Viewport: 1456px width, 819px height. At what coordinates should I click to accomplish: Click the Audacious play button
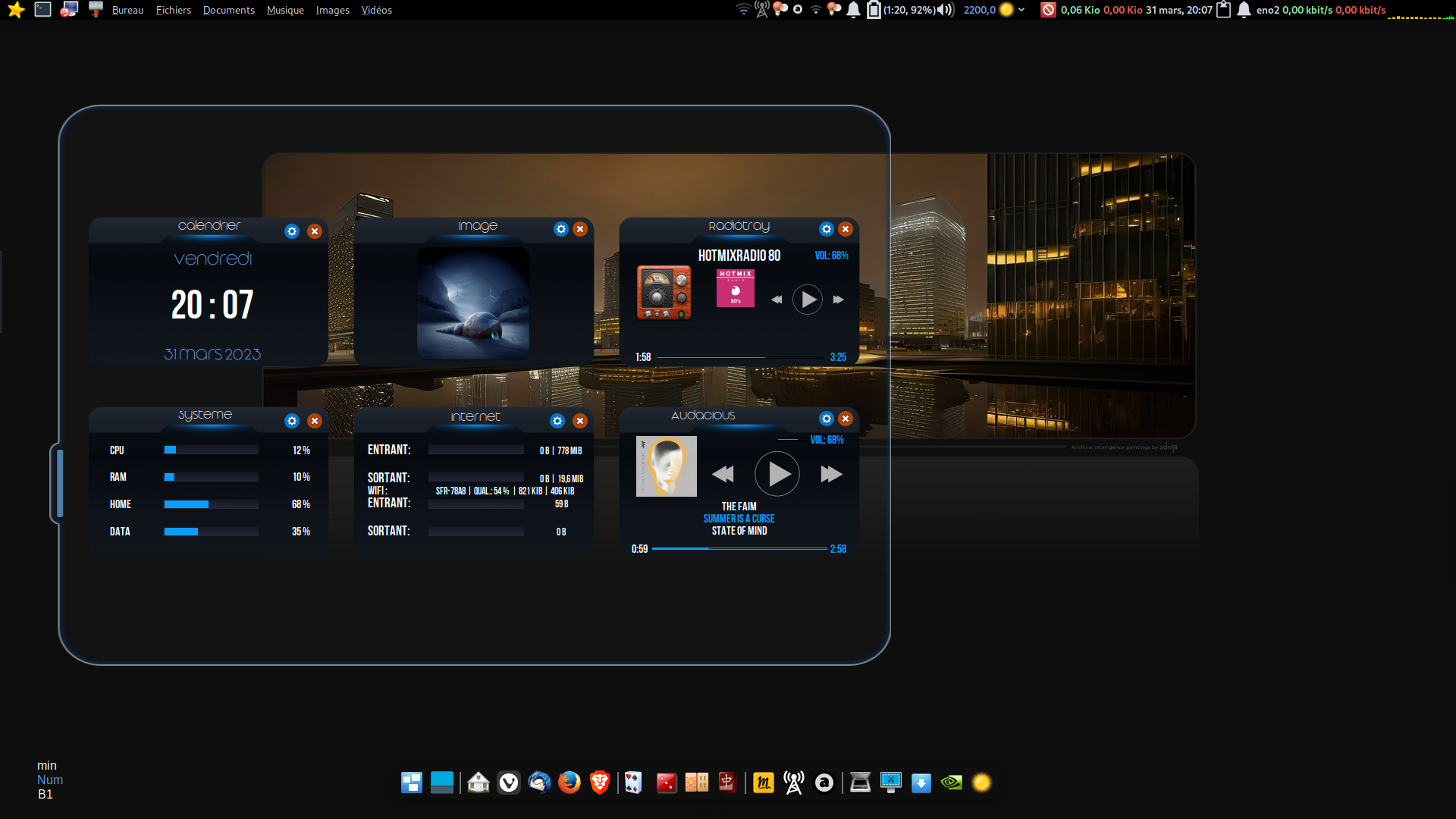pyautogui.click(x=777, y=474)
